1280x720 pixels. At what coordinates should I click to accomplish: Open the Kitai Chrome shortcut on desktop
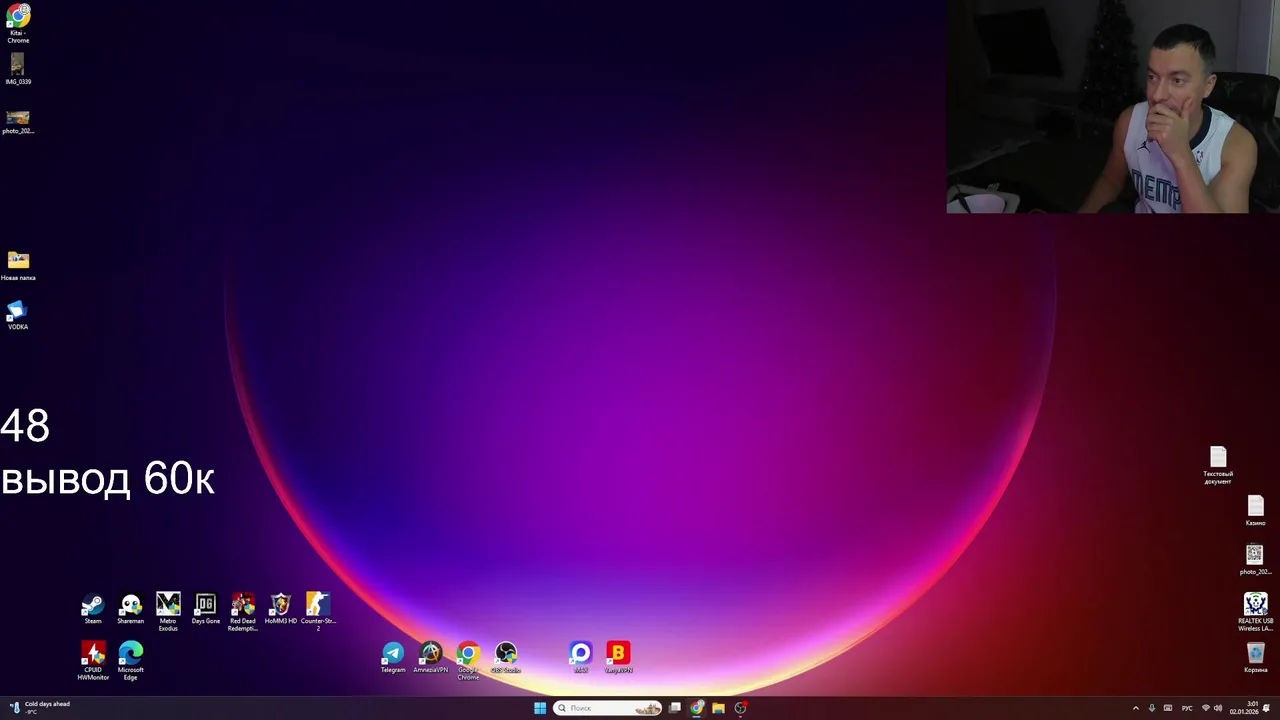(18, 22)
